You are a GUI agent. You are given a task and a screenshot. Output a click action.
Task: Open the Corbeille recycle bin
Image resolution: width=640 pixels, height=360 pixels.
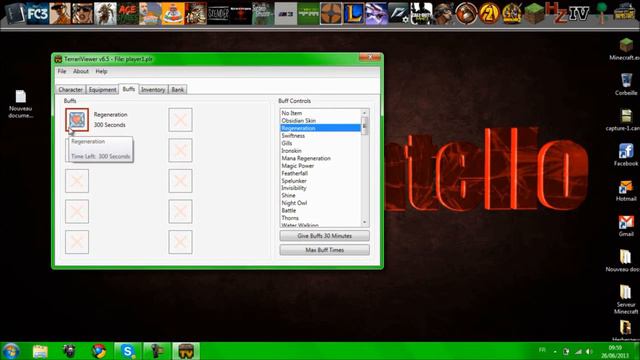626,84
